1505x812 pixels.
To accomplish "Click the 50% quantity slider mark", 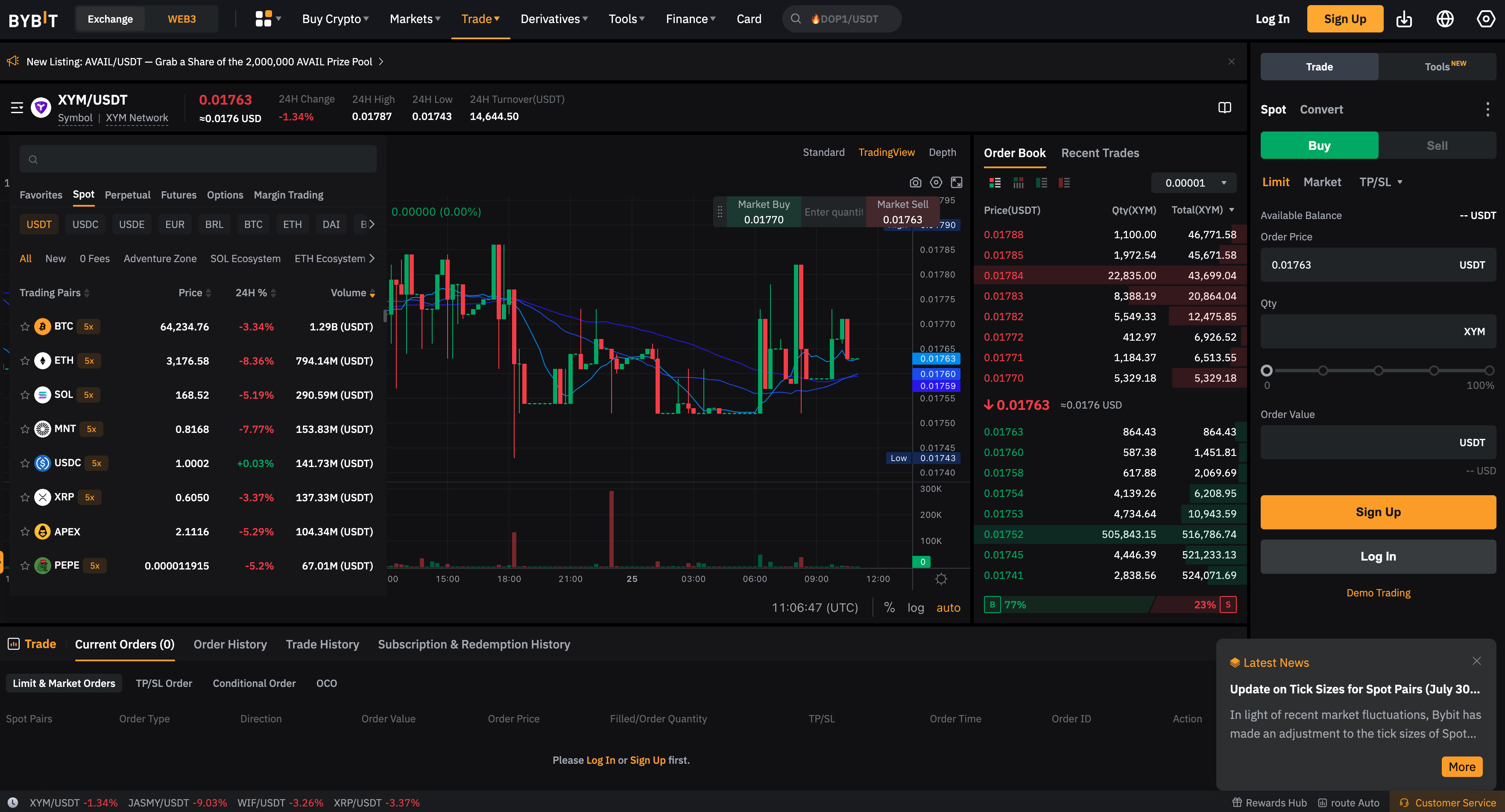I will [x=1378, y=371].
